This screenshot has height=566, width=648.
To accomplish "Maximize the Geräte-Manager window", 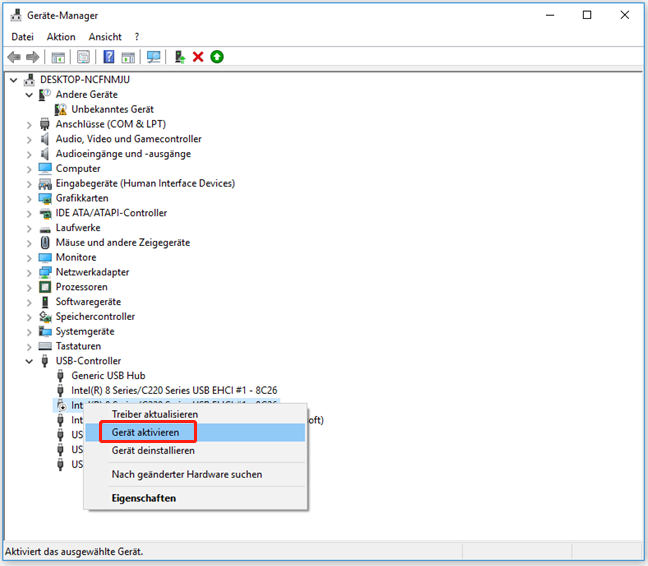I will [587, 15].
